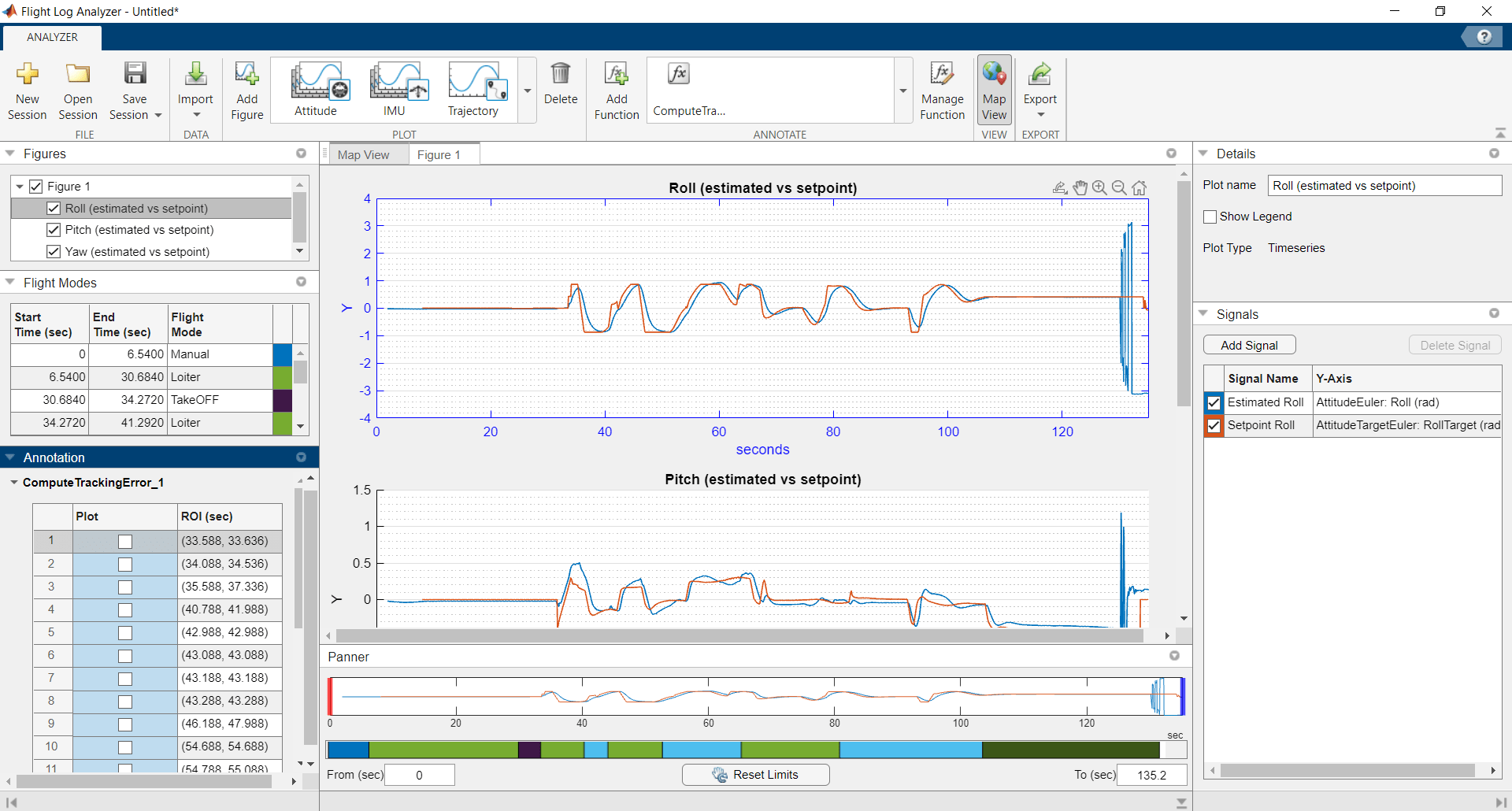Click the Delete trash icon
1512x811 pixels.
(x=560, y=75)
